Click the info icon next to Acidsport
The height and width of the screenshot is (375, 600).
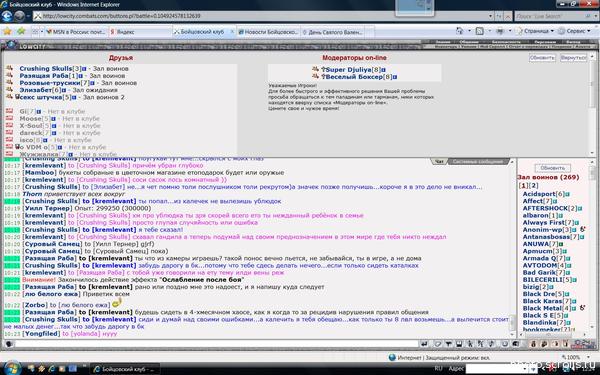pyautogui.click(x=567, y=194)
